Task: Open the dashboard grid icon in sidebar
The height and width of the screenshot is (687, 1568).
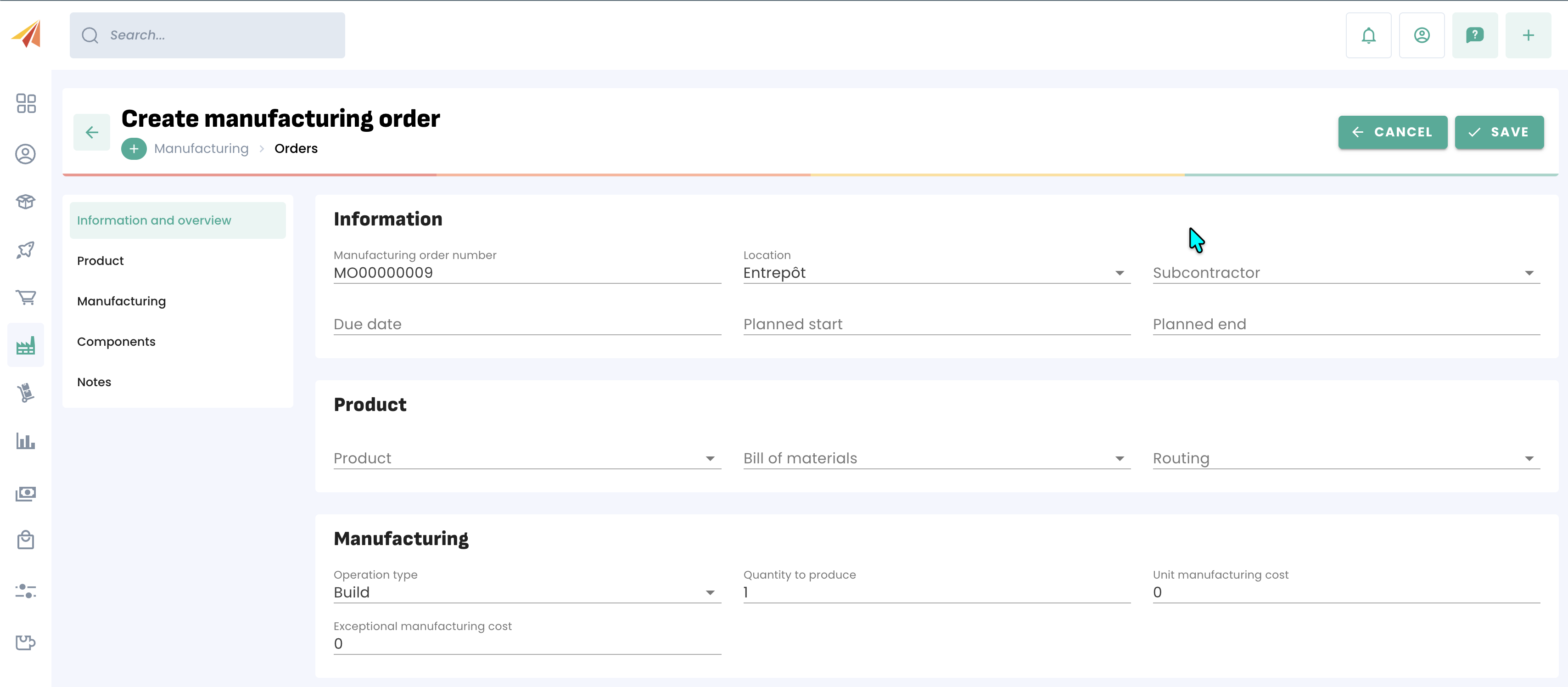Action: point(26,103)
